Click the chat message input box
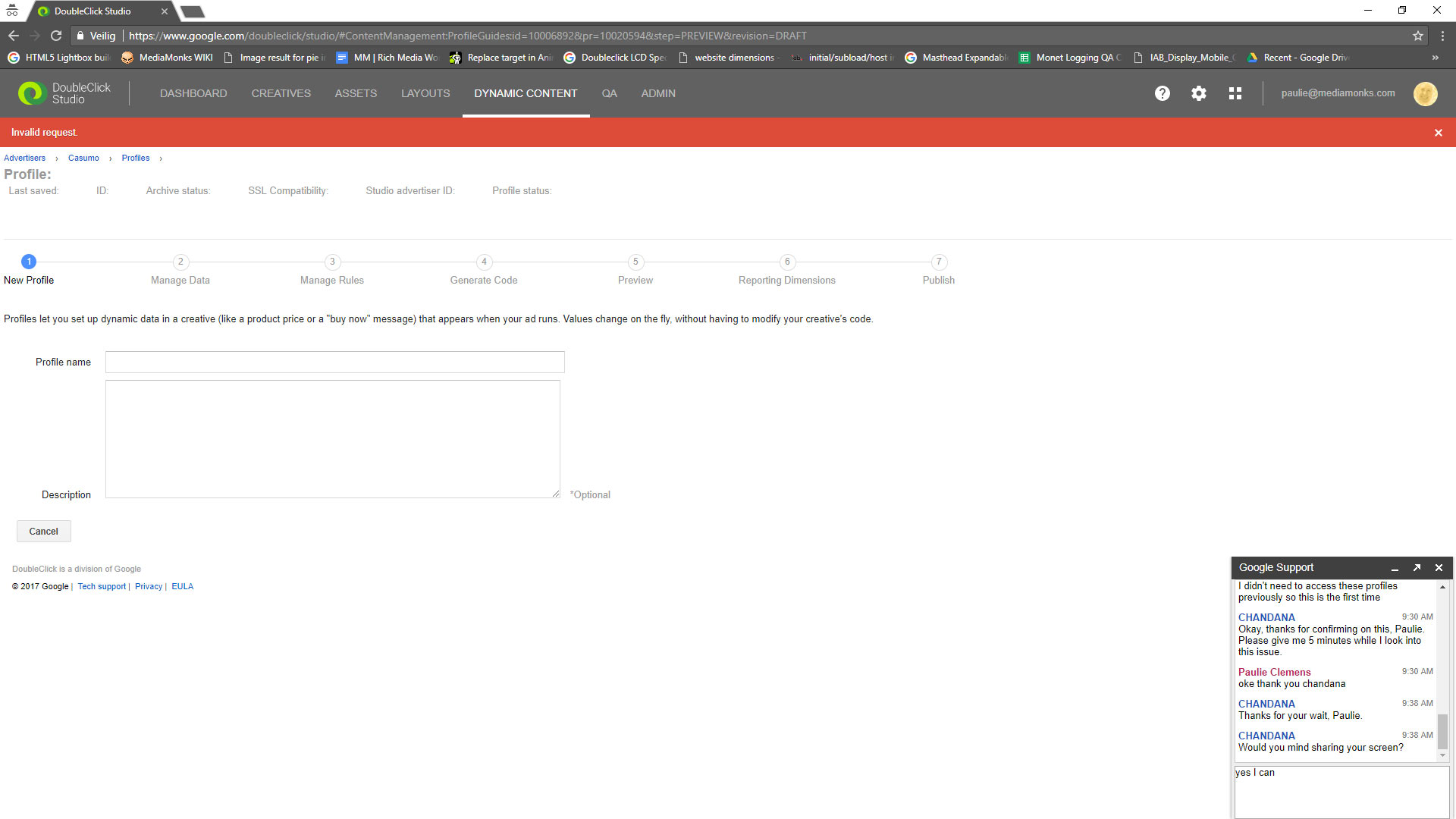Image resolution: width=1456 pixels, height=819 pixels. pyautogui.click(x=1341, y=792)
